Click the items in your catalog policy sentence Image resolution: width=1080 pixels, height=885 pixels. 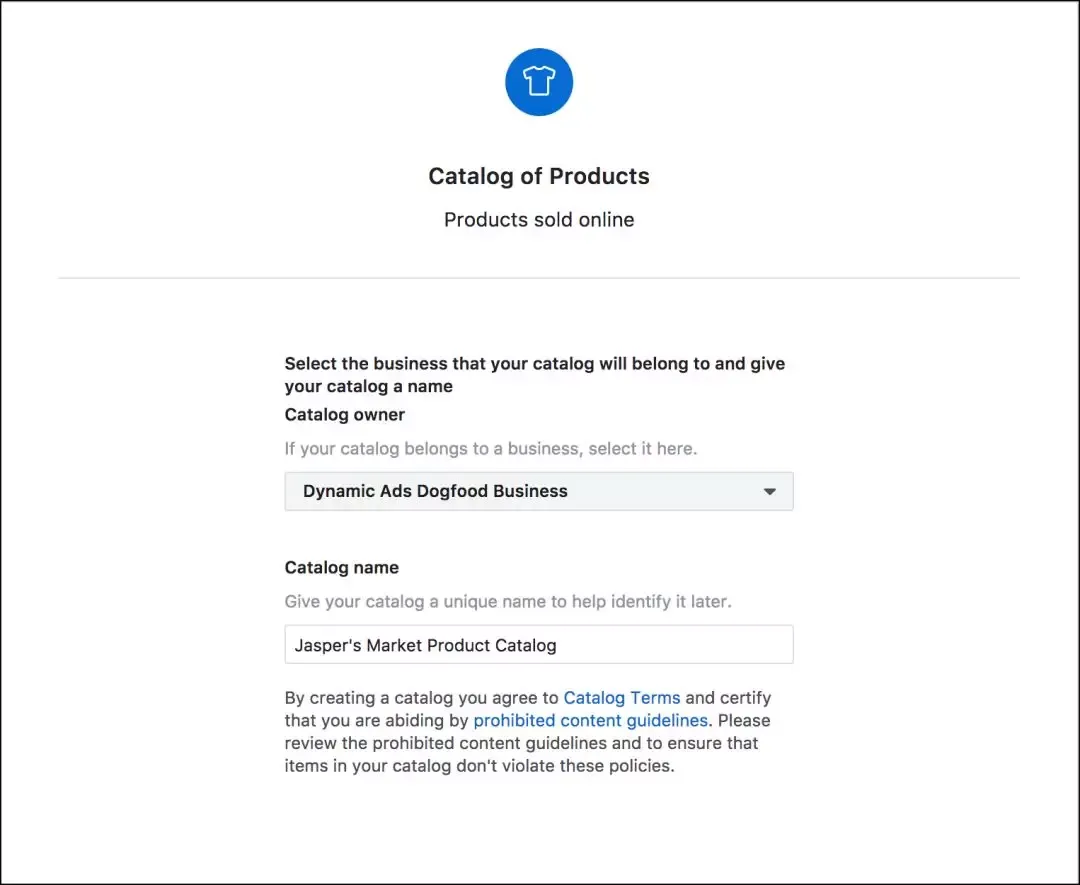click(480, 767)
